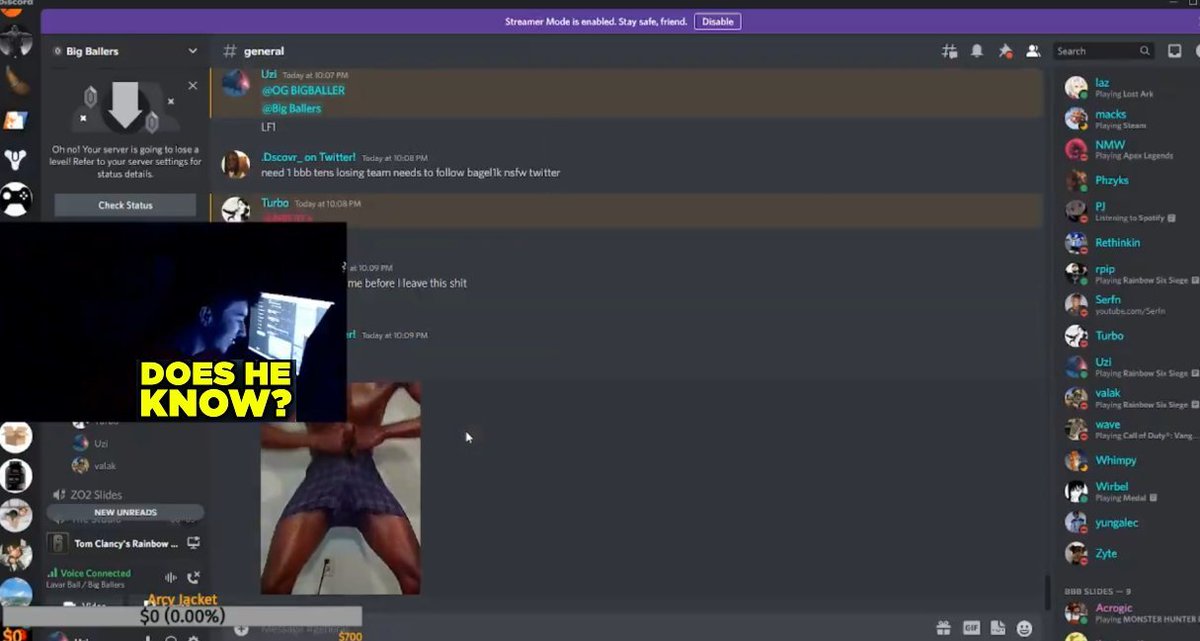This screenshot has width=1200, height=641.
Task: Click the @Big Ballers mention
Action: [x=291, y=108]
